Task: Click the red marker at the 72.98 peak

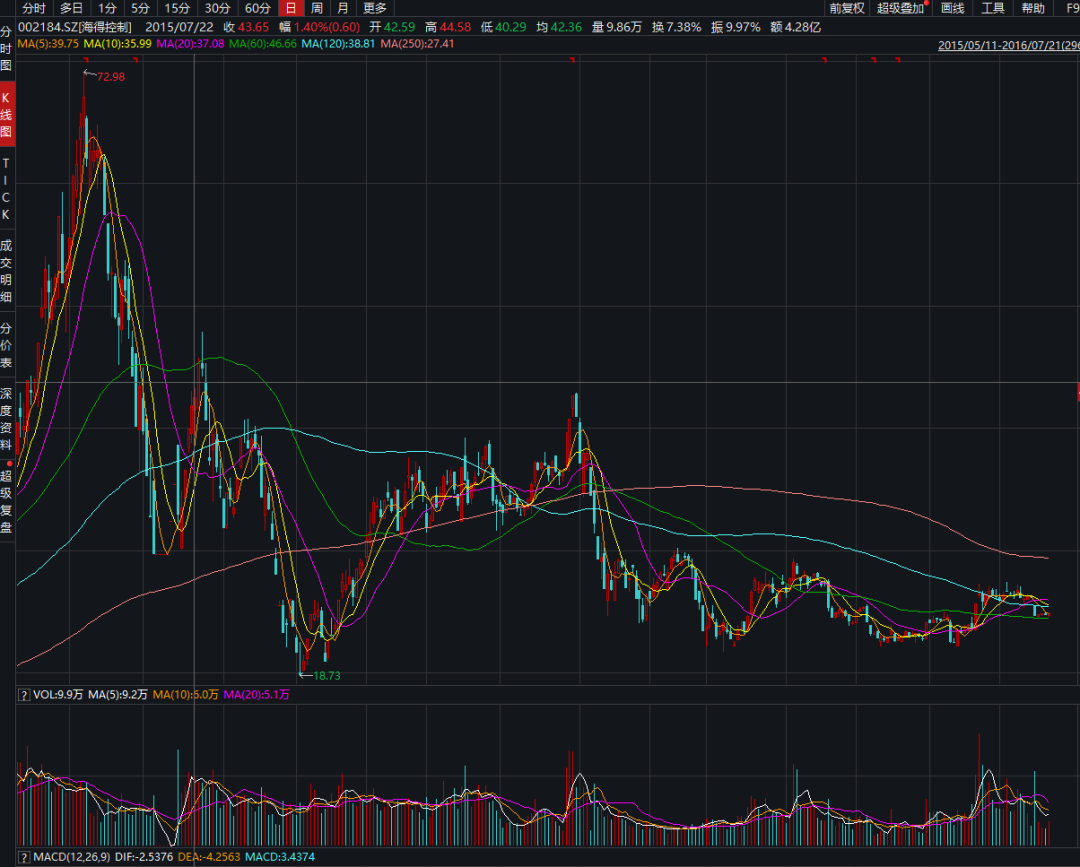Action: pyautogui.click(x=83, y=73)
